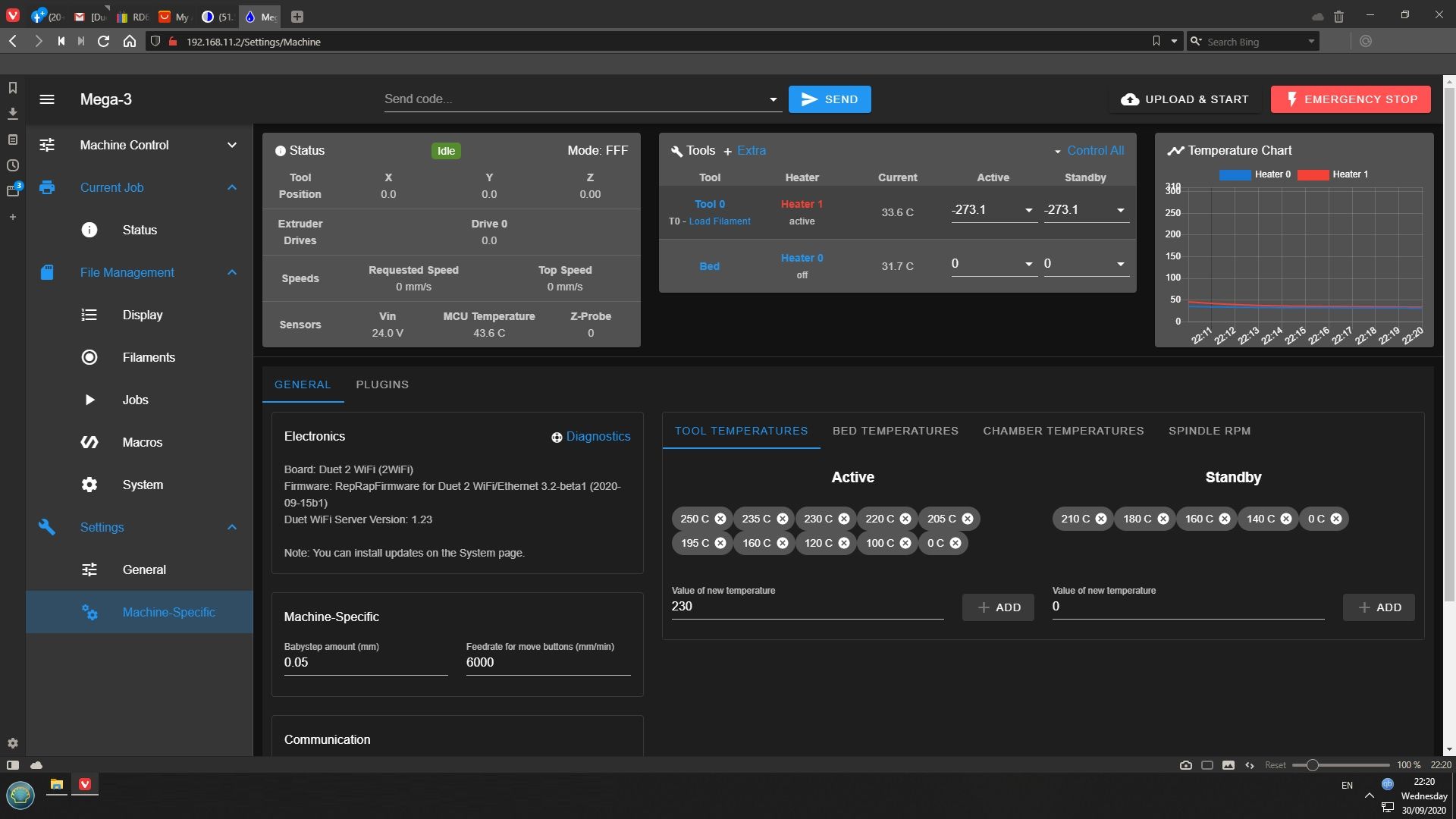Open Bed active temperature dropdown
Screen dimensions: 1456x819
(x=1028, y=264)
